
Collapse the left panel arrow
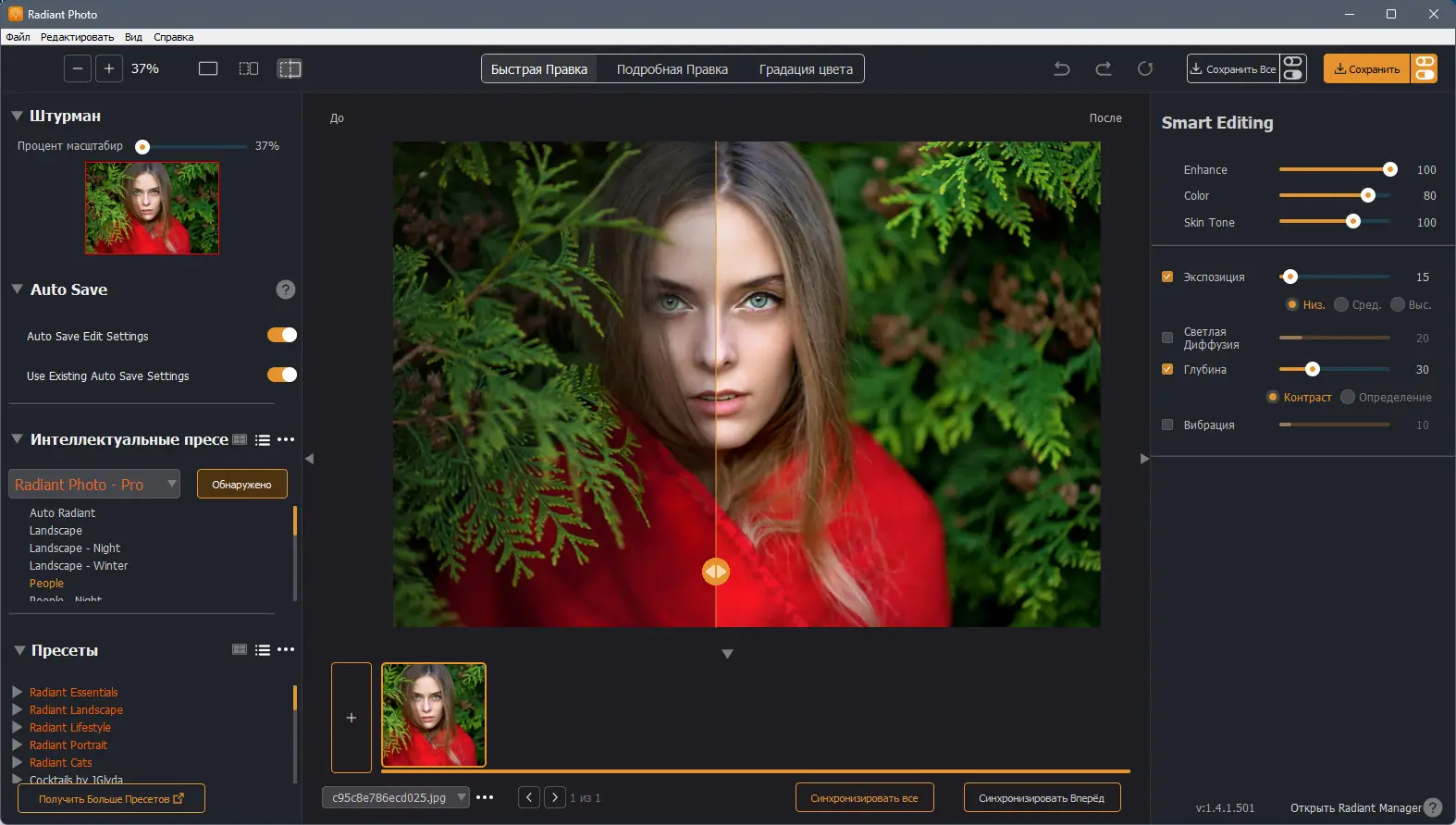coord(309,459)
